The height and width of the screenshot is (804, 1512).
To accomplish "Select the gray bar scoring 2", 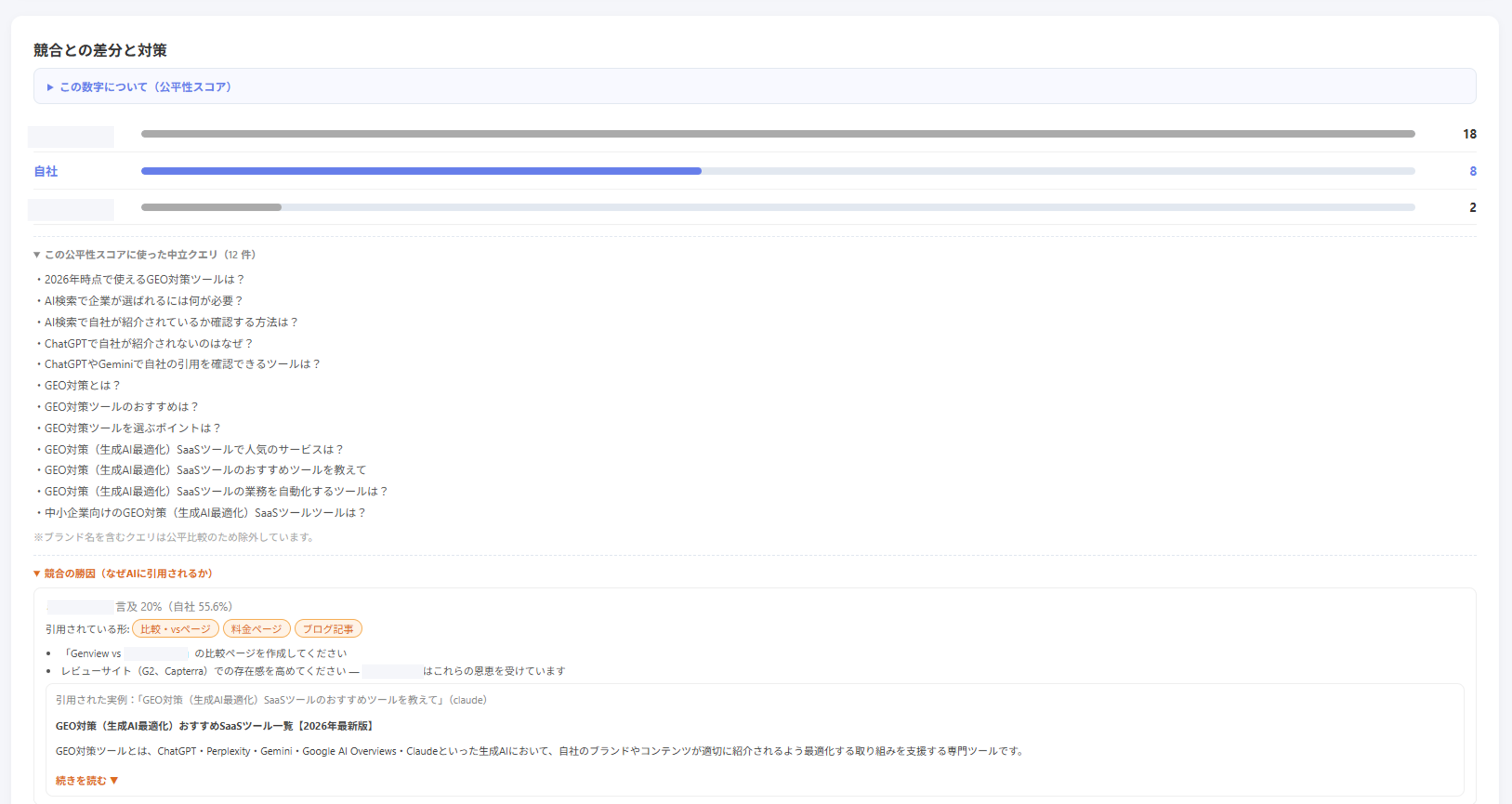I will click(x=211, y=207).
